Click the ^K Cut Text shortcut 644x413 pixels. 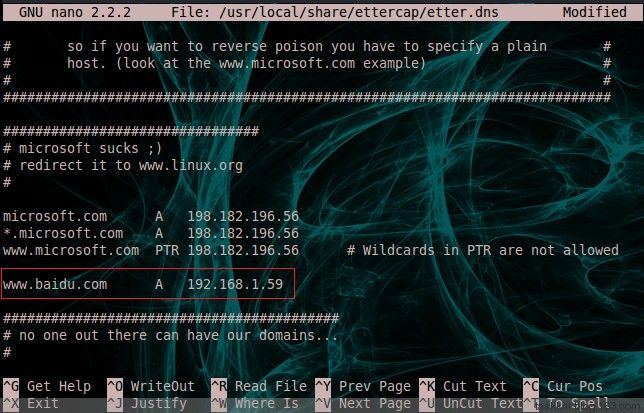(463, 386)
